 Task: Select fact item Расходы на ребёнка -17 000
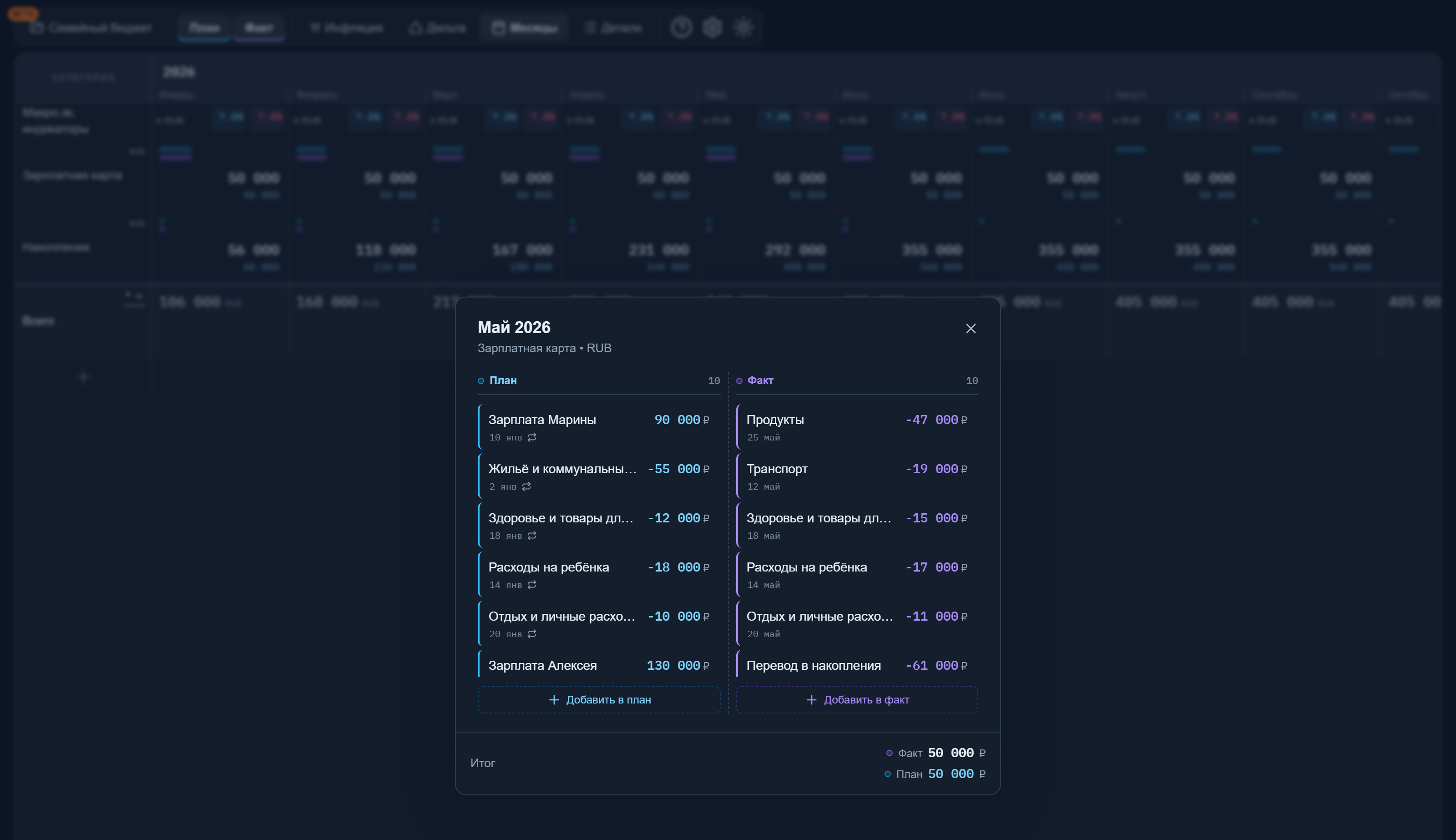[857, 574]
